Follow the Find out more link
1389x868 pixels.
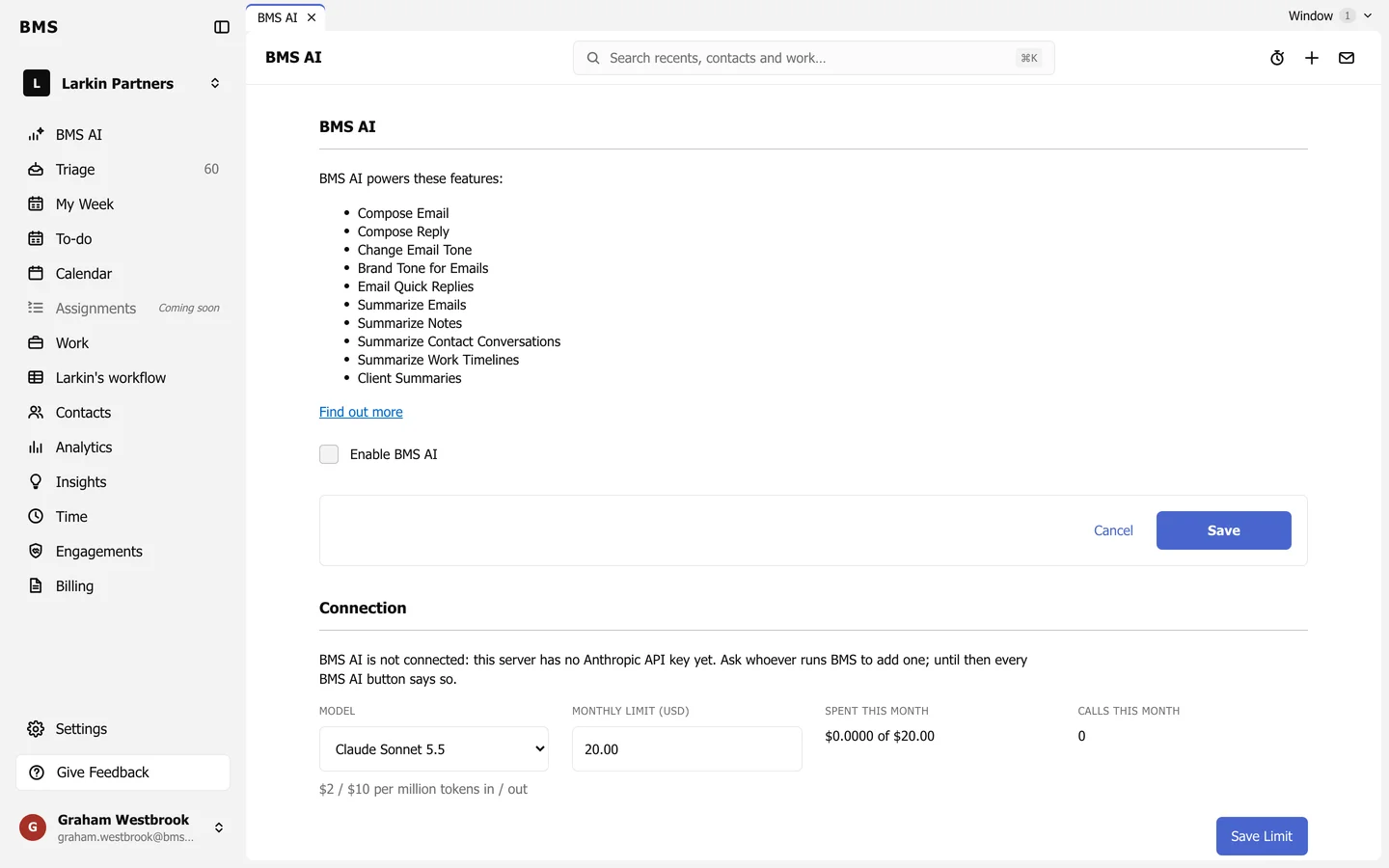click(x=361, y=412)
